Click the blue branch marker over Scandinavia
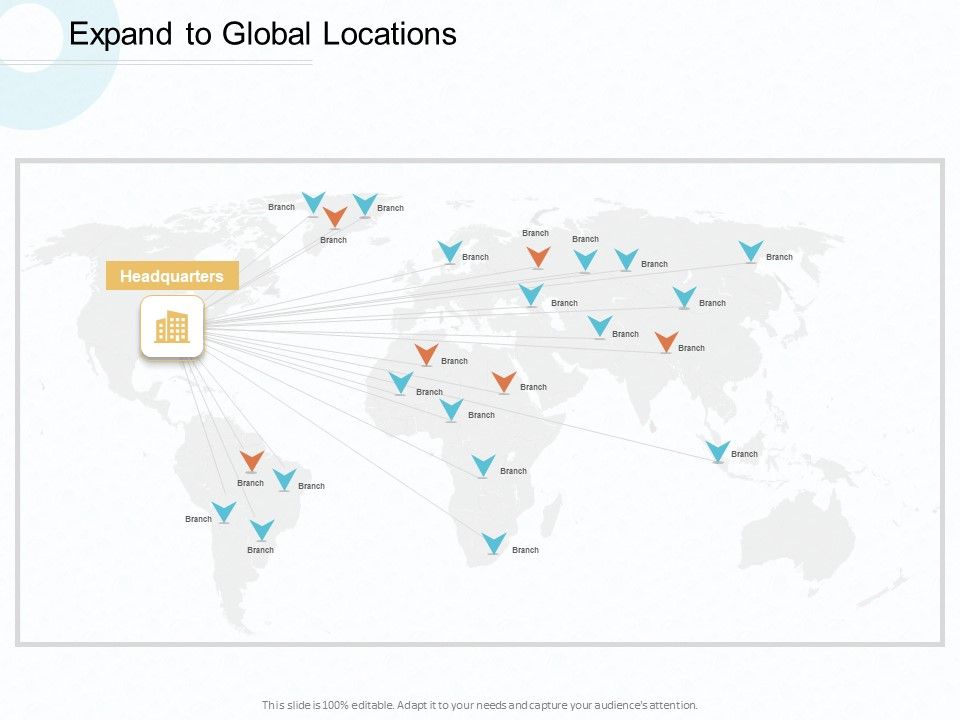The width and height of the screenshot is (960, 720). click(449, 252)
